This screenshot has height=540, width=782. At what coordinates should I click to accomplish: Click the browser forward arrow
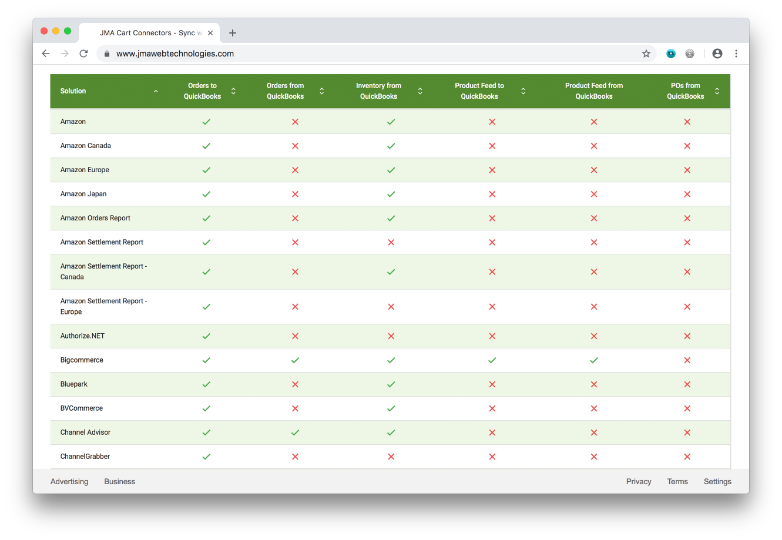click(x=64, y=53)
